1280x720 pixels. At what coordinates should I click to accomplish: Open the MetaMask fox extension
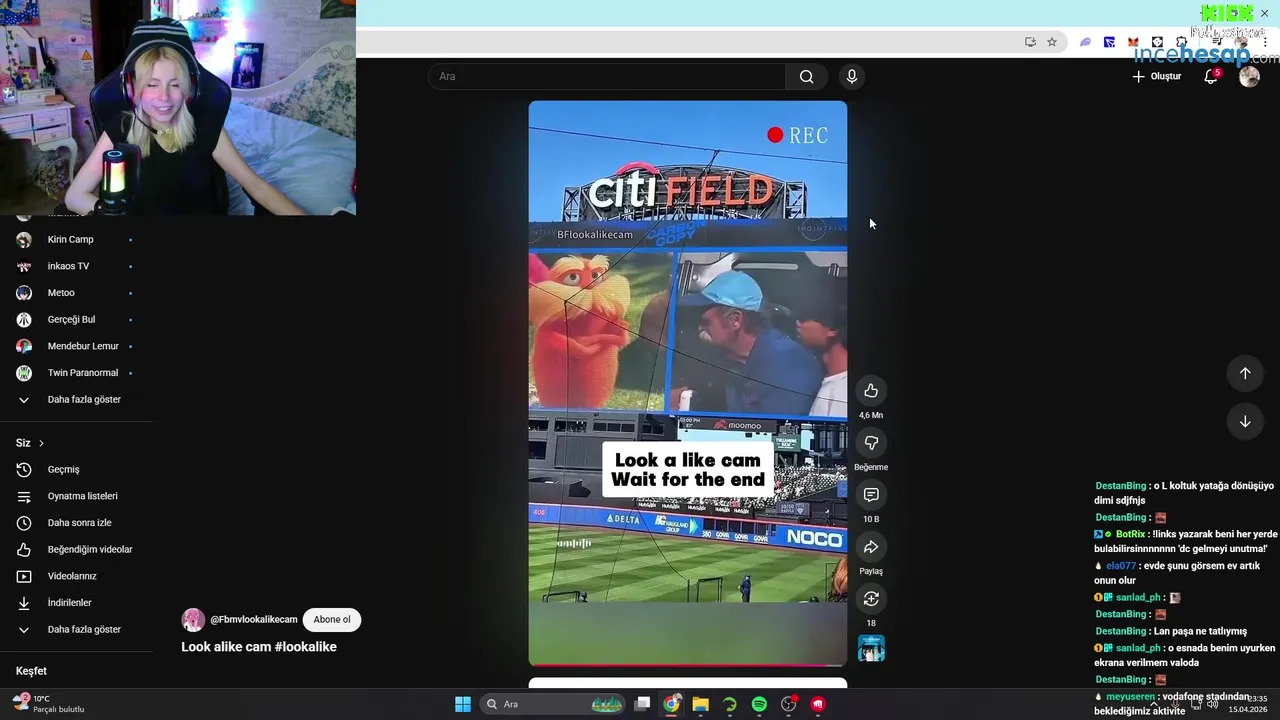[1133, 42]
